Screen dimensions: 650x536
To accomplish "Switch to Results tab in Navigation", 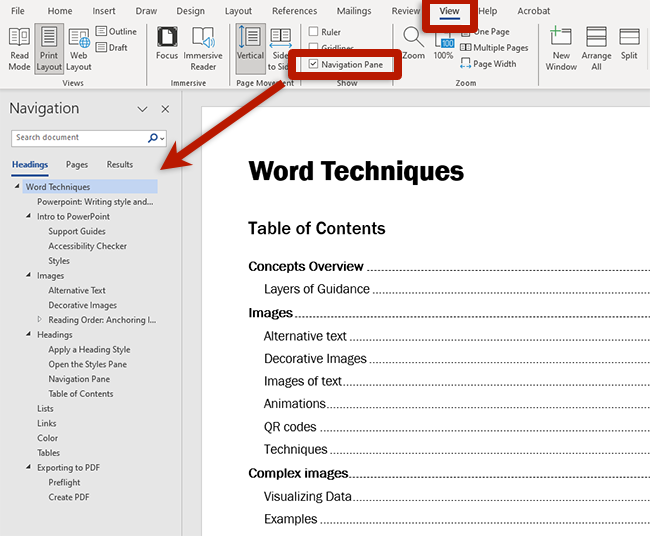I will point(120,165).
